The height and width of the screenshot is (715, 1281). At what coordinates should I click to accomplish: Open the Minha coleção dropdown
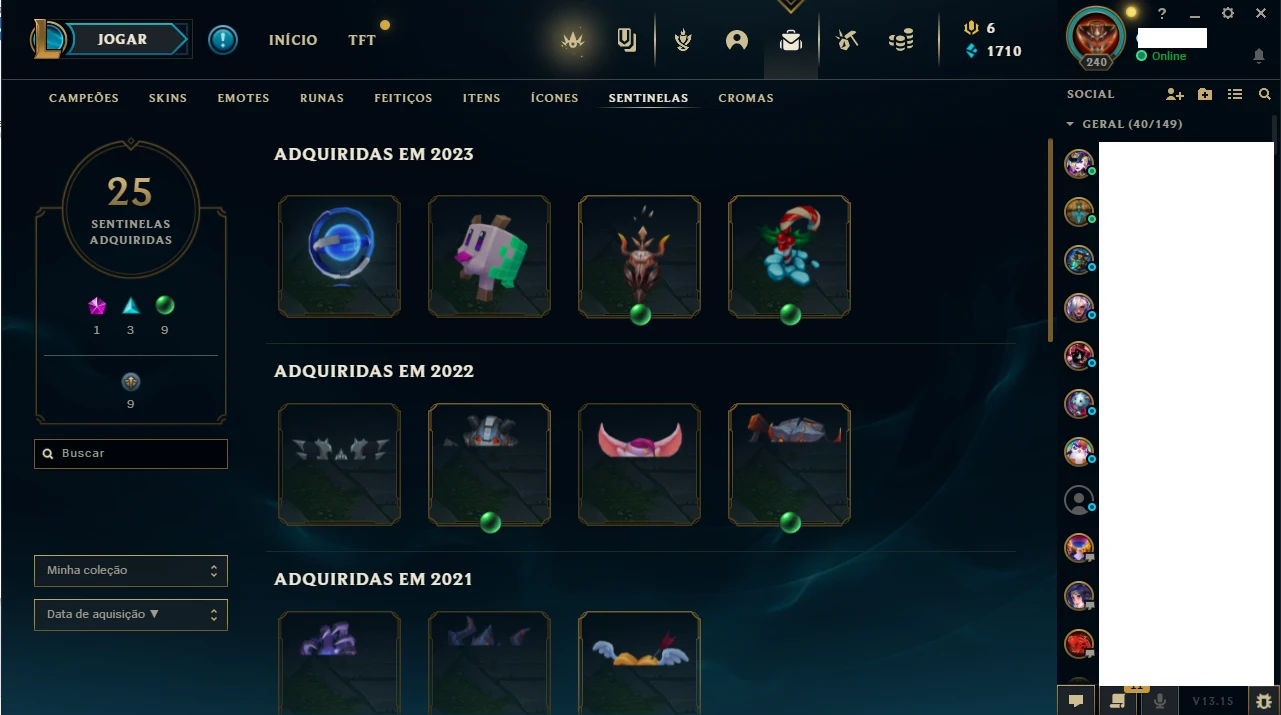pos(131,571)
